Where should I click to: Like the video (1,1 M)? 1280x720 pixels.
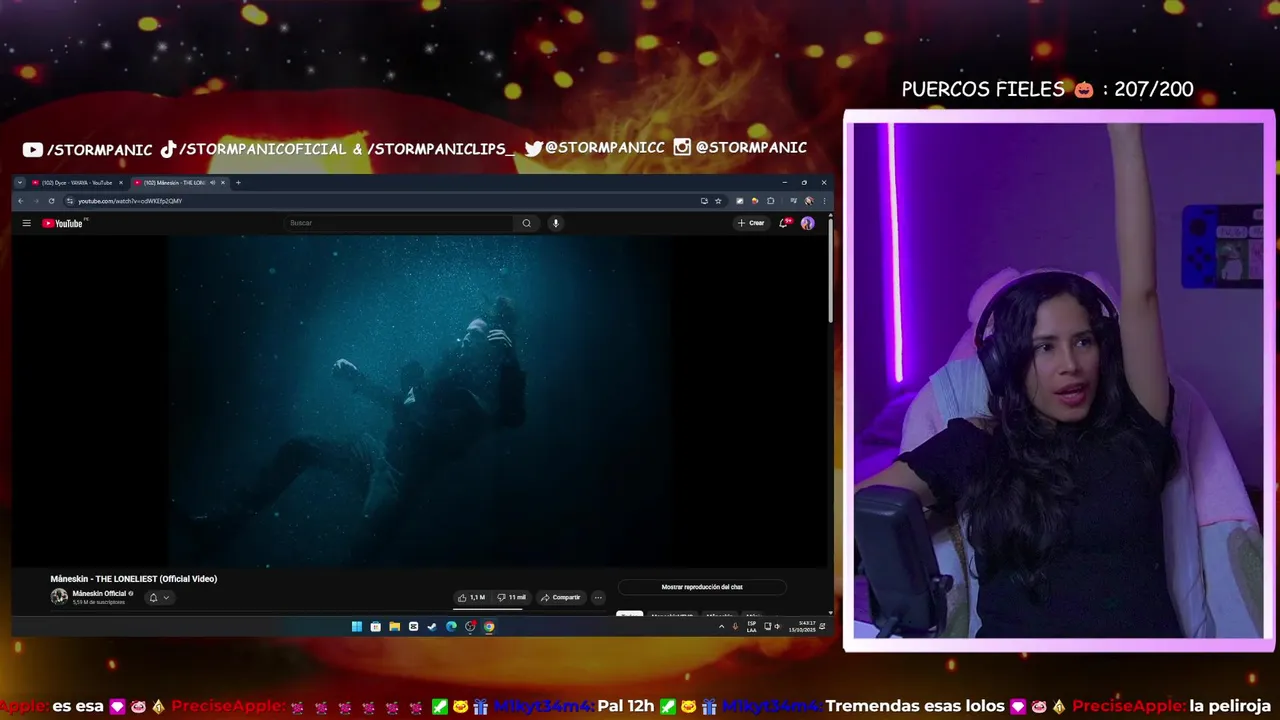pyautogui.click(x=471, y=597)
